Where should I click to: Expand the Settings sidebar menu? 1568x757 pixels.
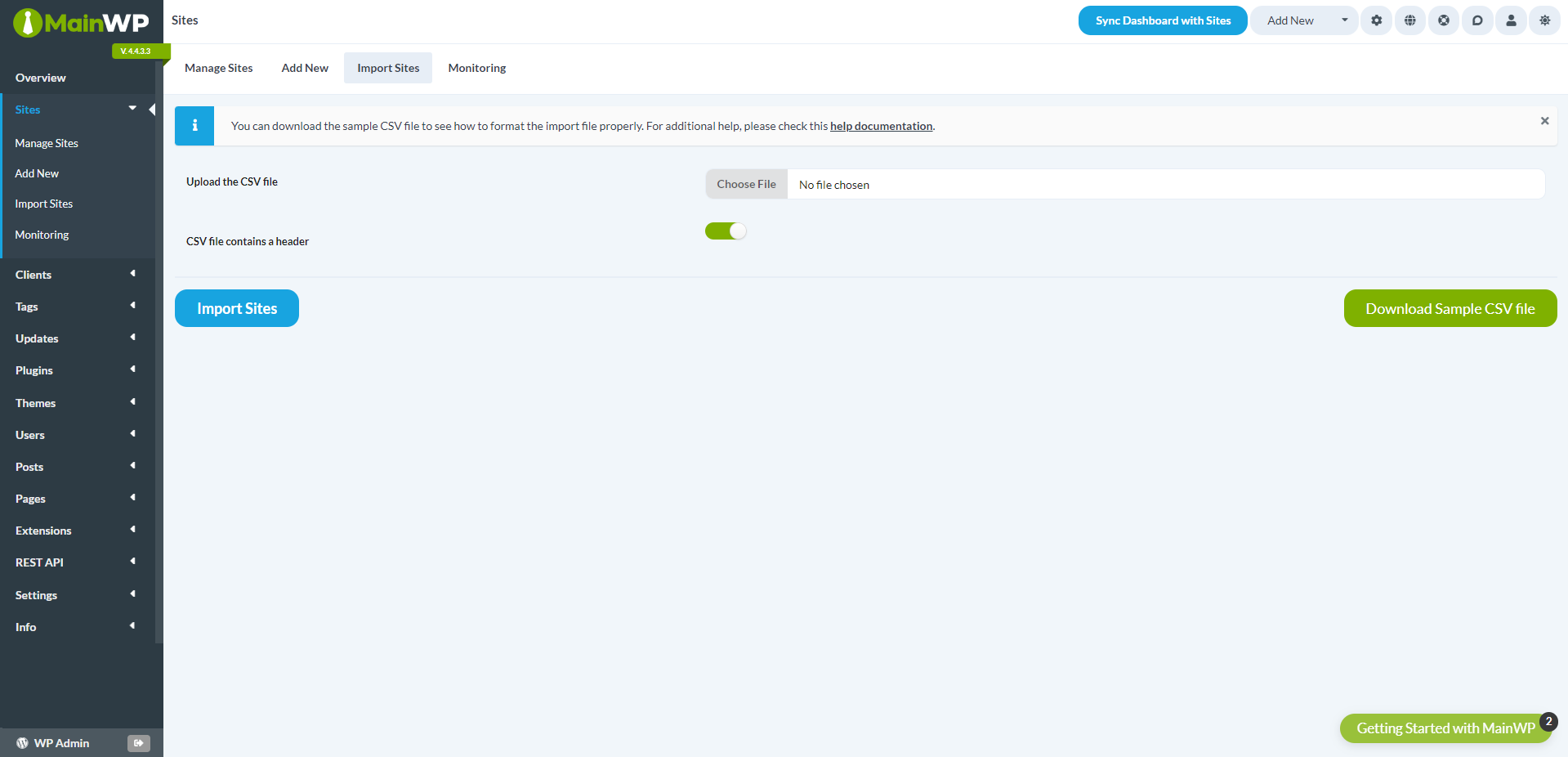(132, 594)
